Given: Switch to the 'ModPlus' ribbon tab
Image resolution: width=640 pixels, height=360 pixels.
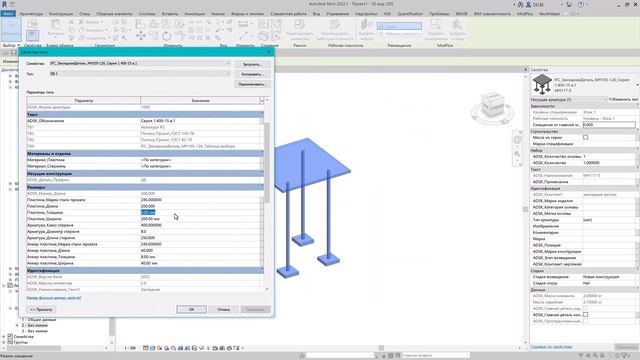Looking at the screenshot, I should [525, 14].
